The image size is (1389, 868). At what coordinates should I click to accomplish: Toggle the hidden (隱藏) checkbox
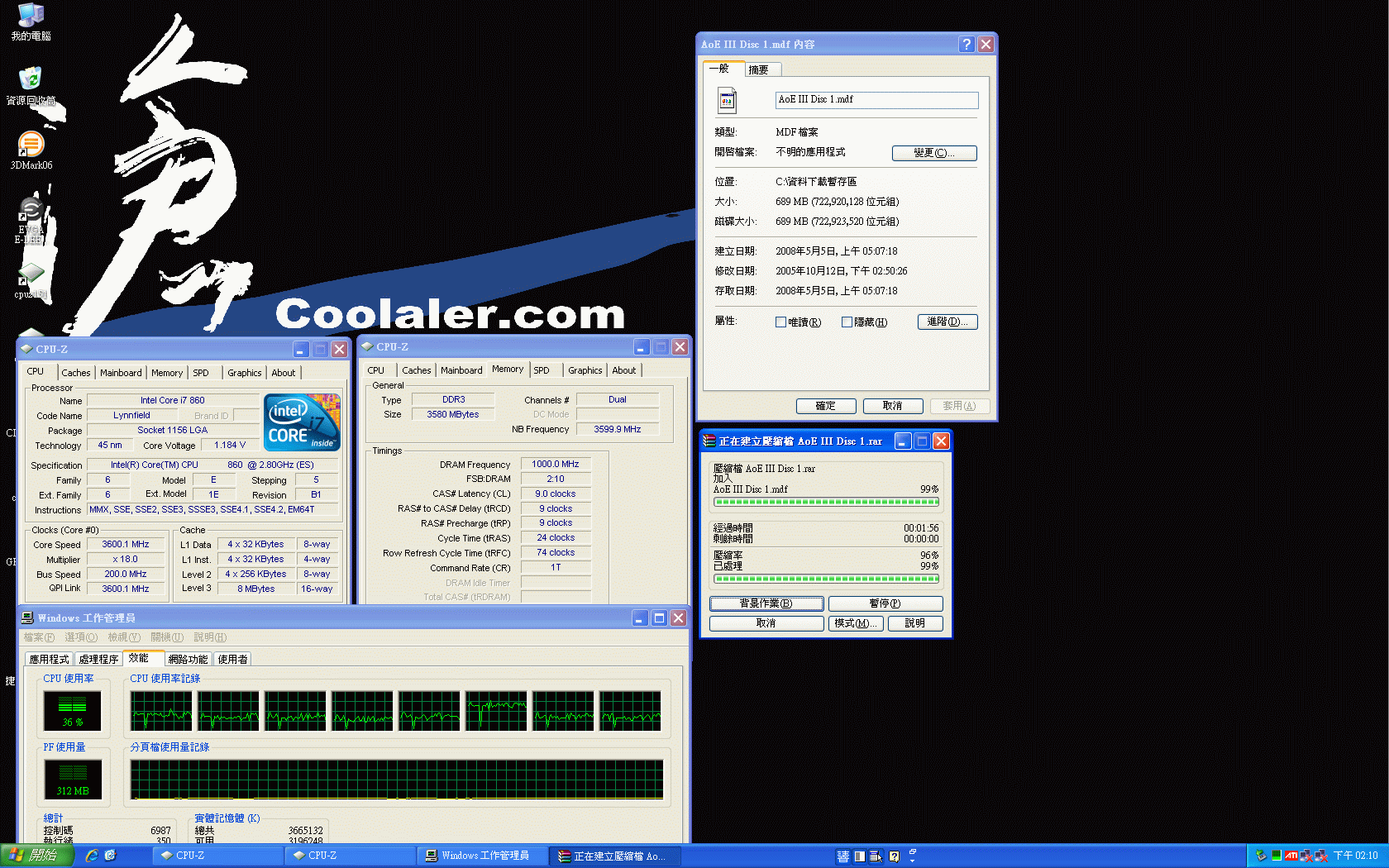[847, 322]
